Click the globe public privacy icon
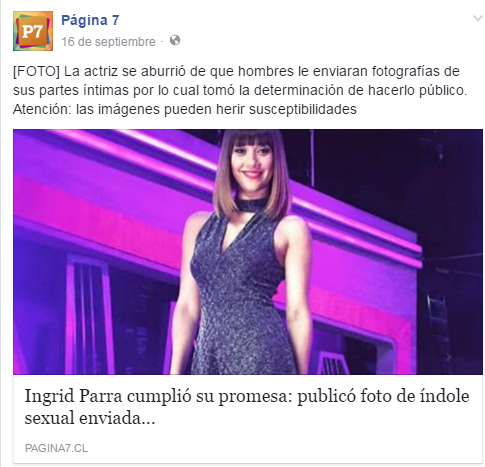 point(175,41)
